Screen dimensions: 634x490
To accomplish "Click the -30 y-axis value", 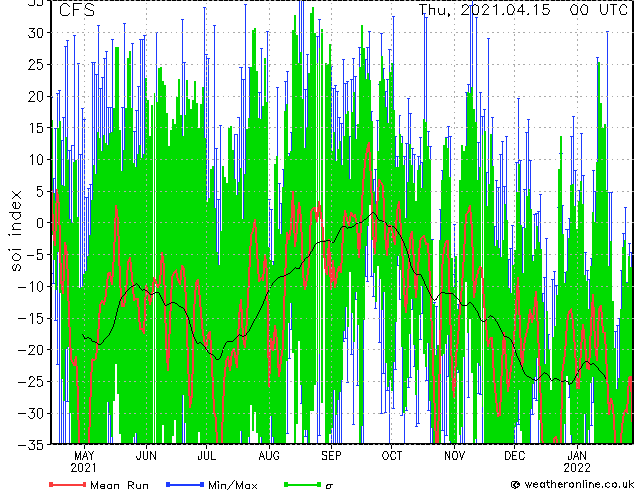I will tap(32, 413).
